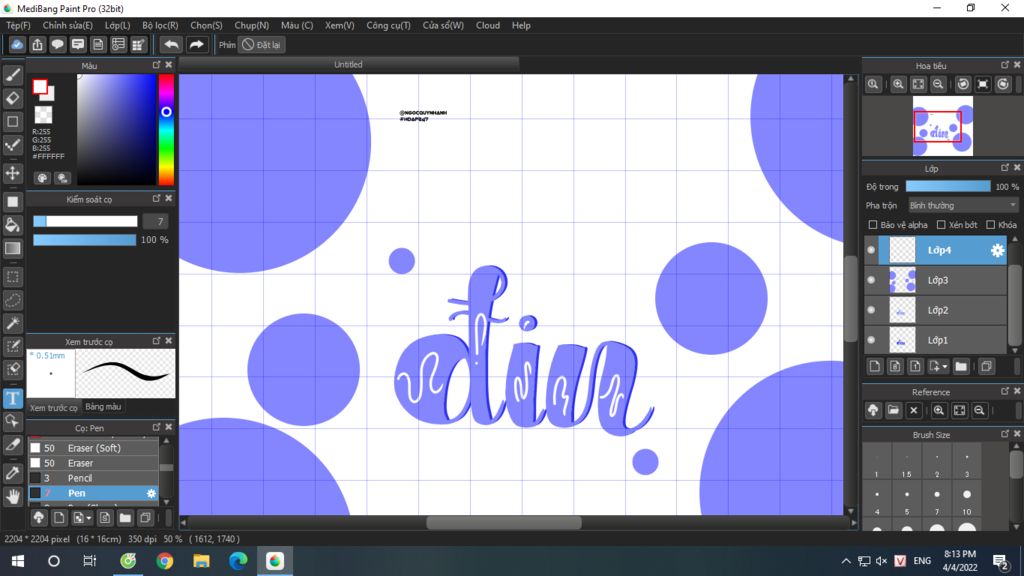Select the Brush tool in left toolbar
The image size is (1024, 576).
(x=12, y=75)
